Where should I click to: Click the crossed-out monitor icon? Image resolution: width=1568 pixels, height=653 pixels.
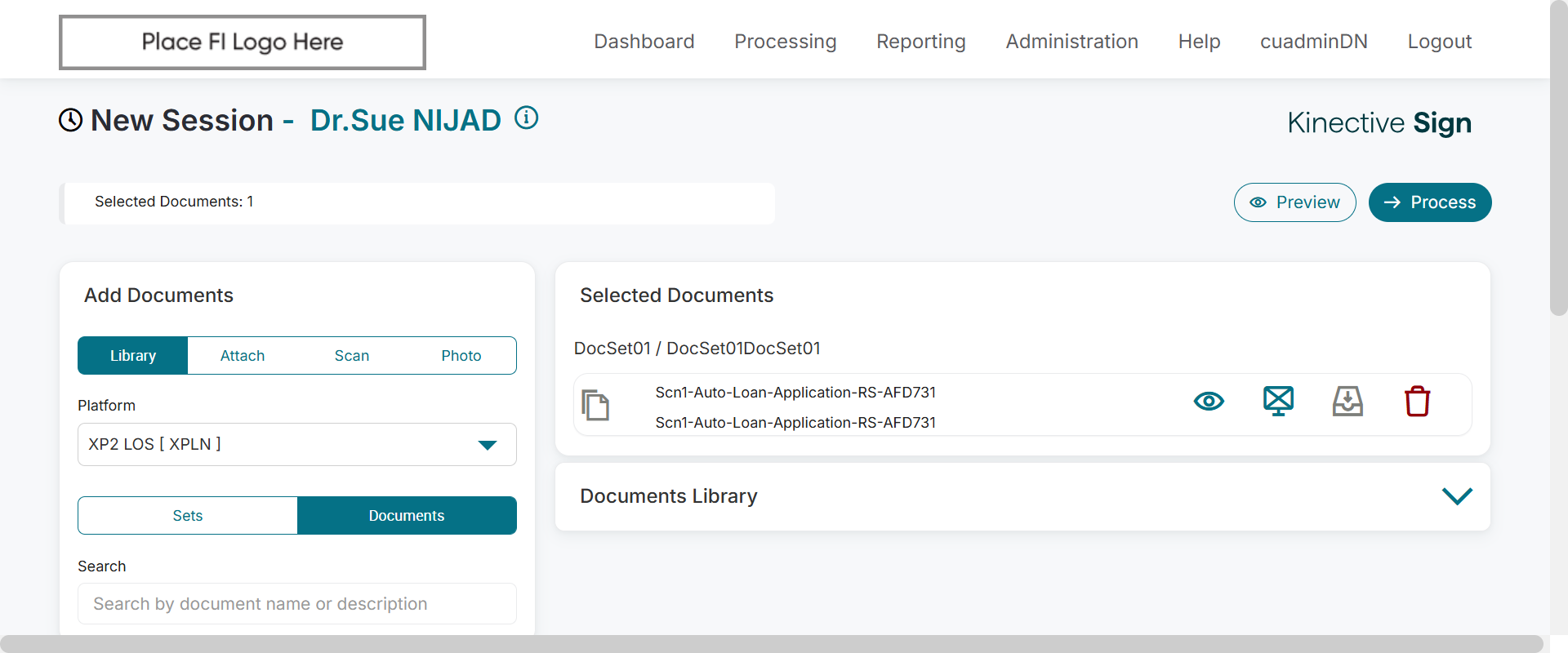(x=1278, y=402)
